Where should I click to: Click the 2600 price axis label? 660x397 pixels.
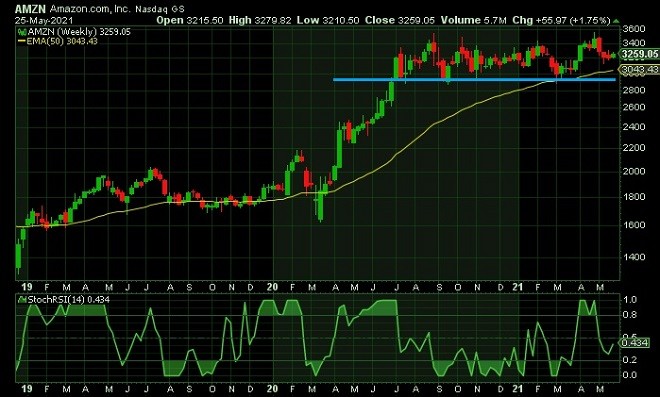pyautogui.click(x=633, y=107)
